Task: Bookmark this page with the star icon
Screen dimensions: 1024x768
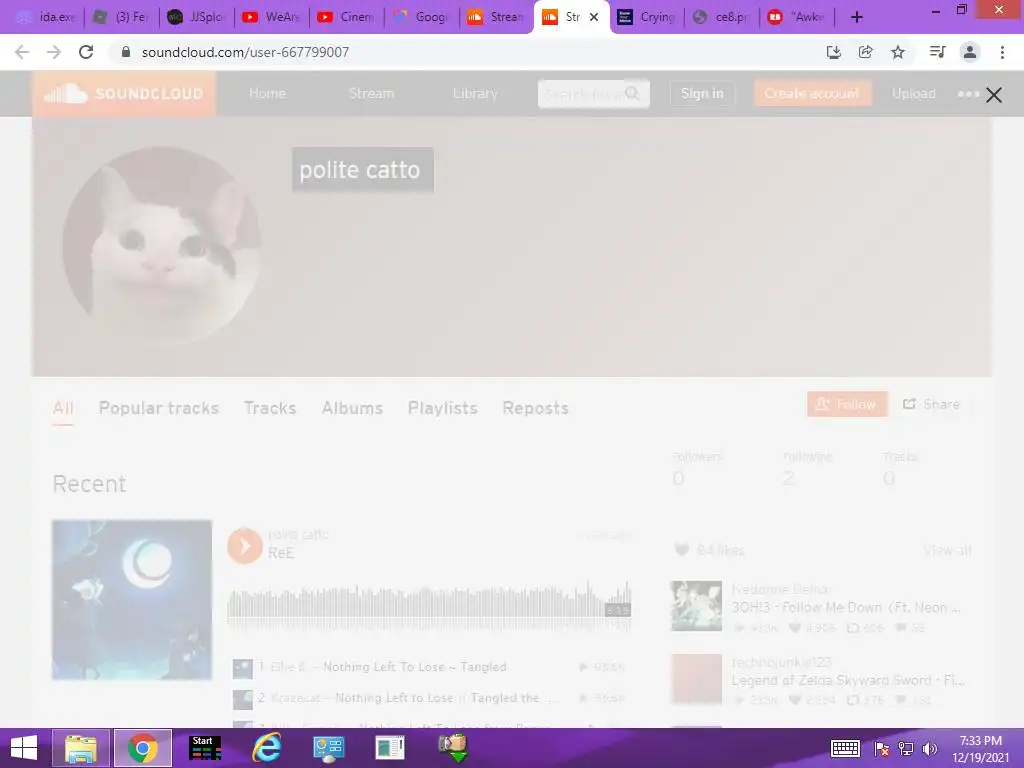Action: coord(898,52)
